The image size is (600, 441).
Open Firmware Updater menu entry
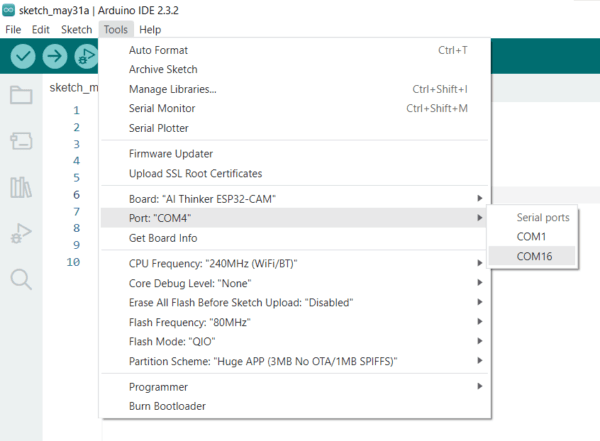tap(295, 154)
